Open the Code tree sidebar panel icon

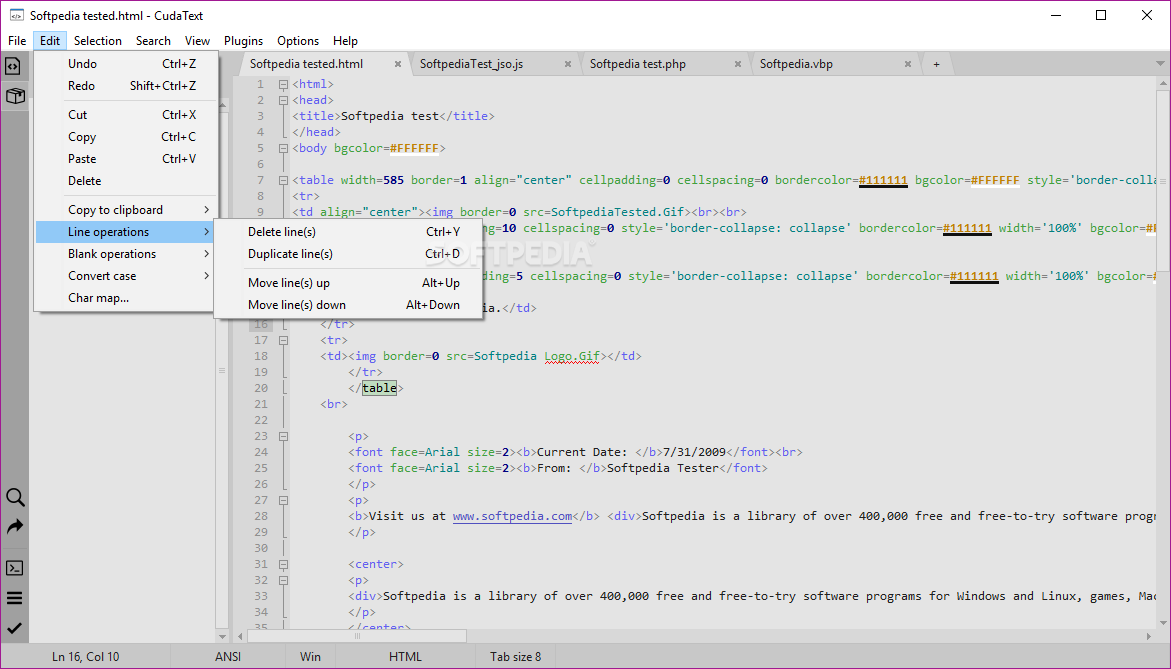(x=13, y=66)
